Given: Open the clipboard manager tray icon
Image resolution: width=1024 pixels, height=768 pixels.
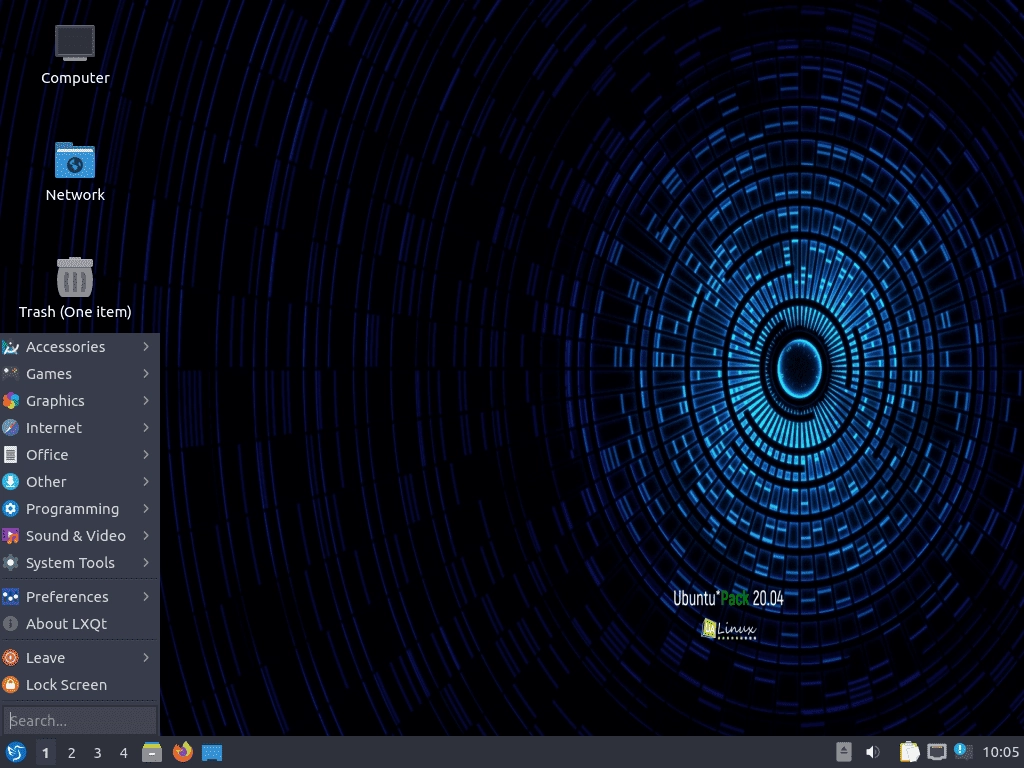Looking at the screenshot, I should pos(909,752).
